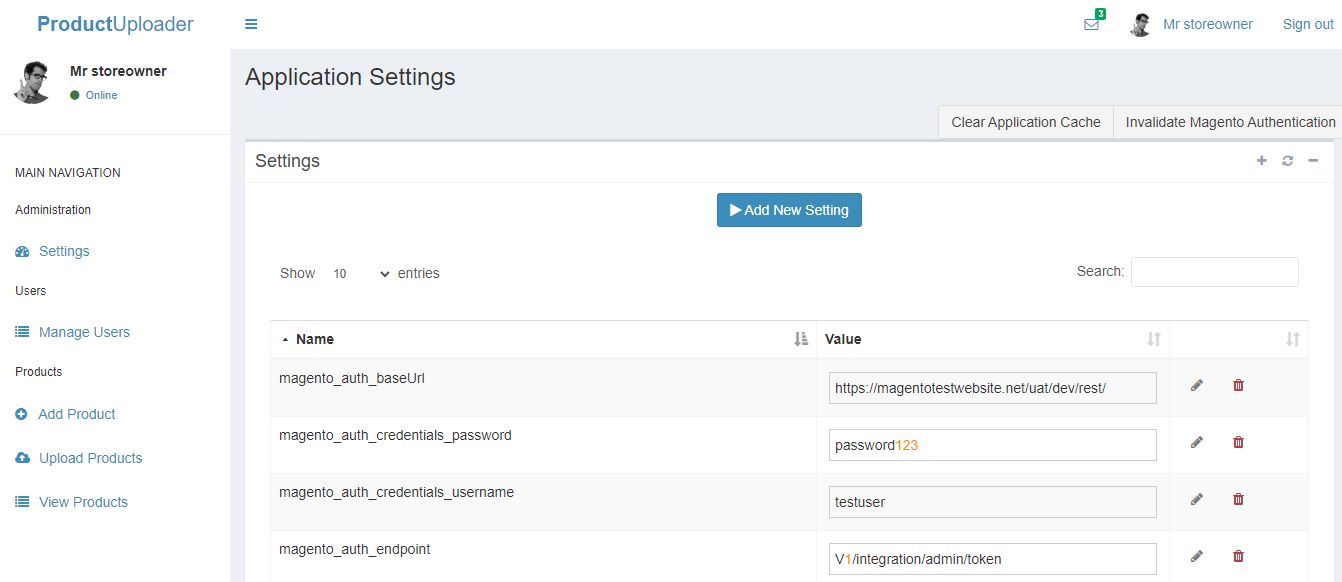Click Invalidate Magento Authentication button
The height and width of the screenshot is (582, 1342).
click(x=1229, y=122)
